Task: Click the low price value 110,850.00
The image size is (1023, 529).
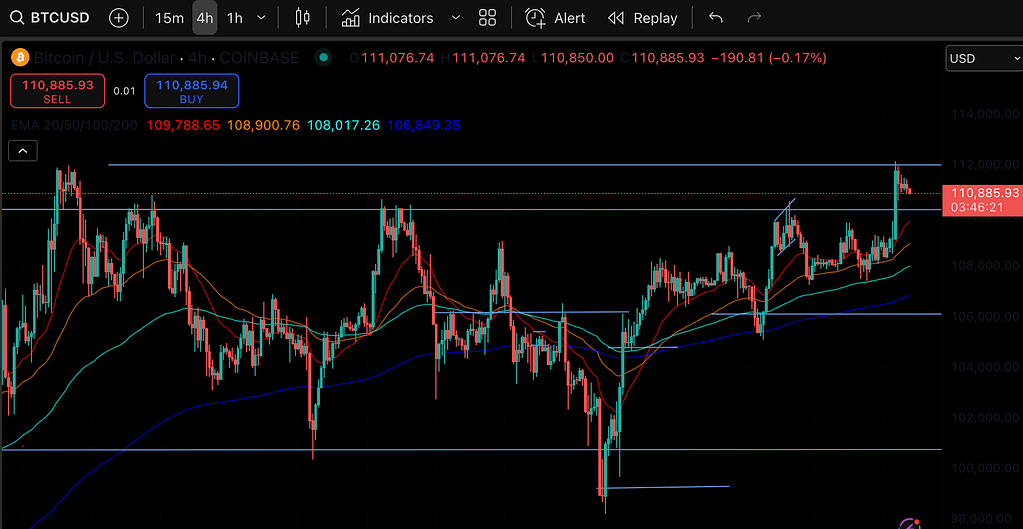Action: (x=577, y=58)
